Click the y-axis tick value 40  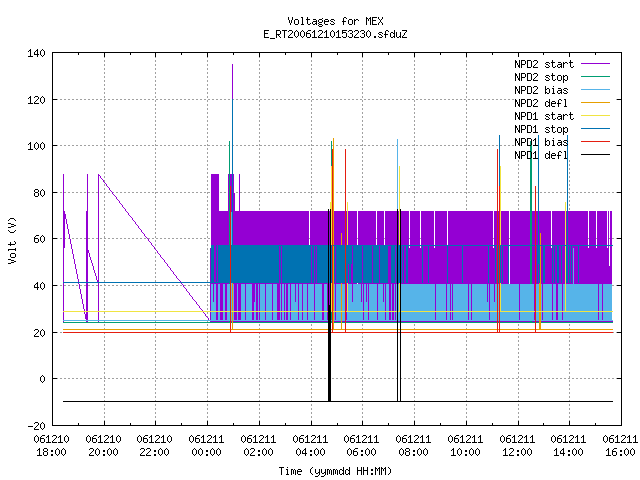[x=39, y=286]
